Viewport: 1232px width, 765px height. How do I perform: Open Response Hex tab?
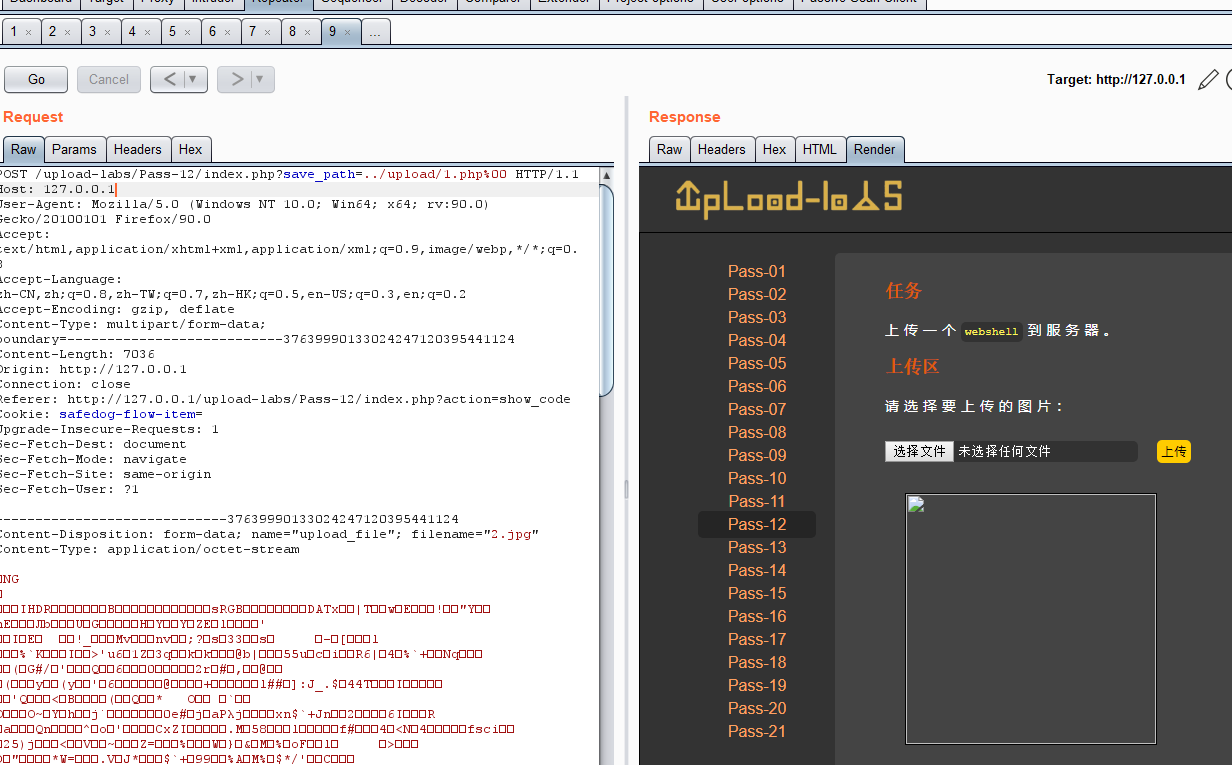coord(774,149)
